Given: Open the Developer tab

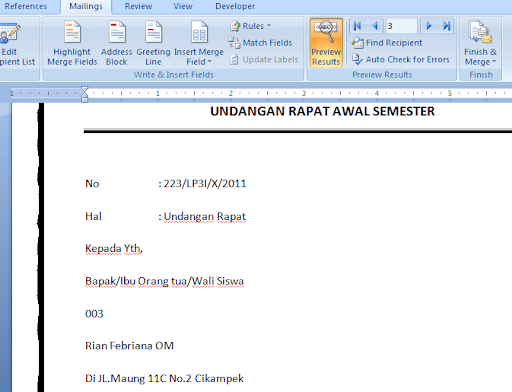Looking at the screenshot, I should [235, 6].
